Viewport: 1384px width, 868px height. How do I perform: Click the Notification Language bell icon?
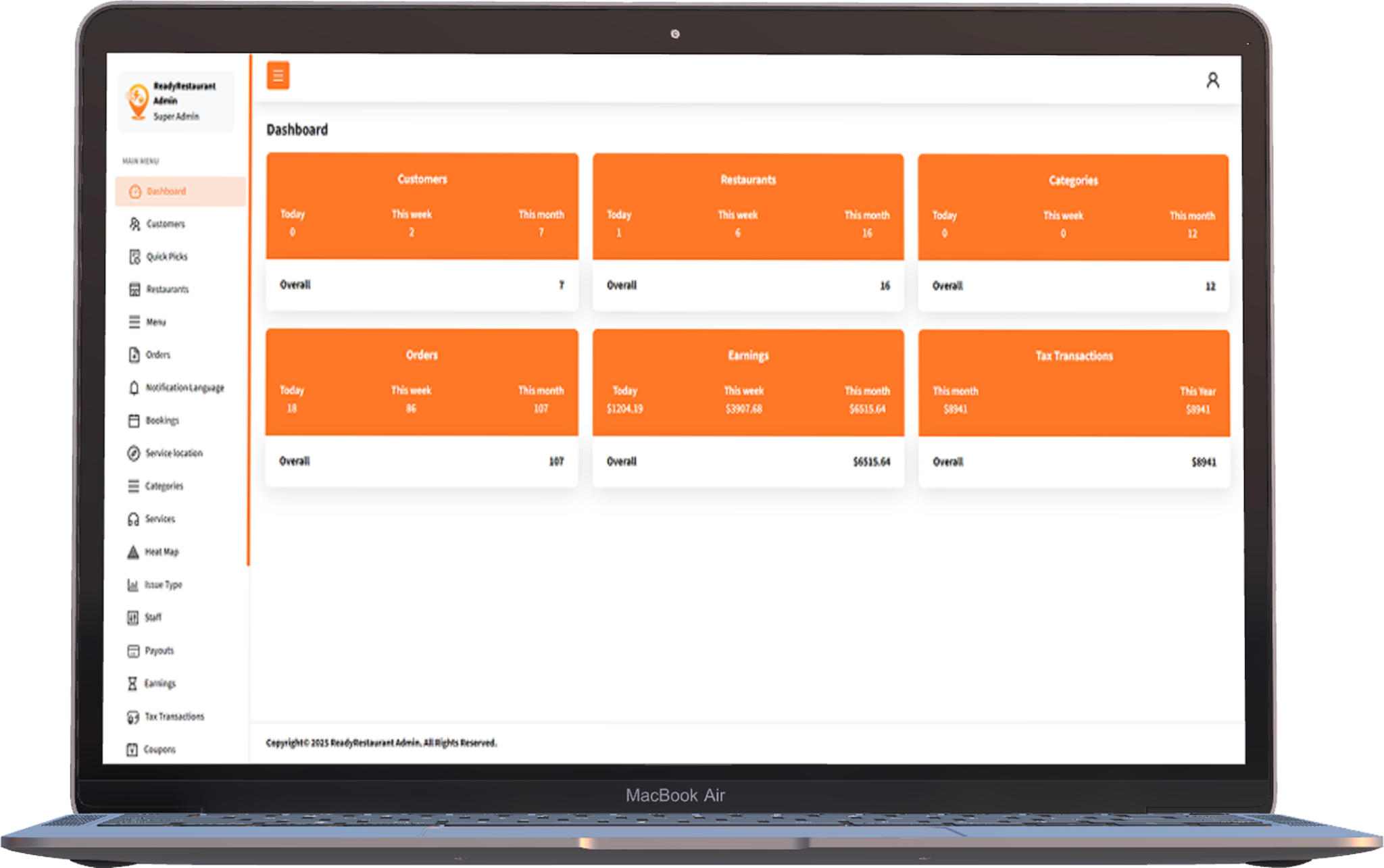(x=134, y=388)
